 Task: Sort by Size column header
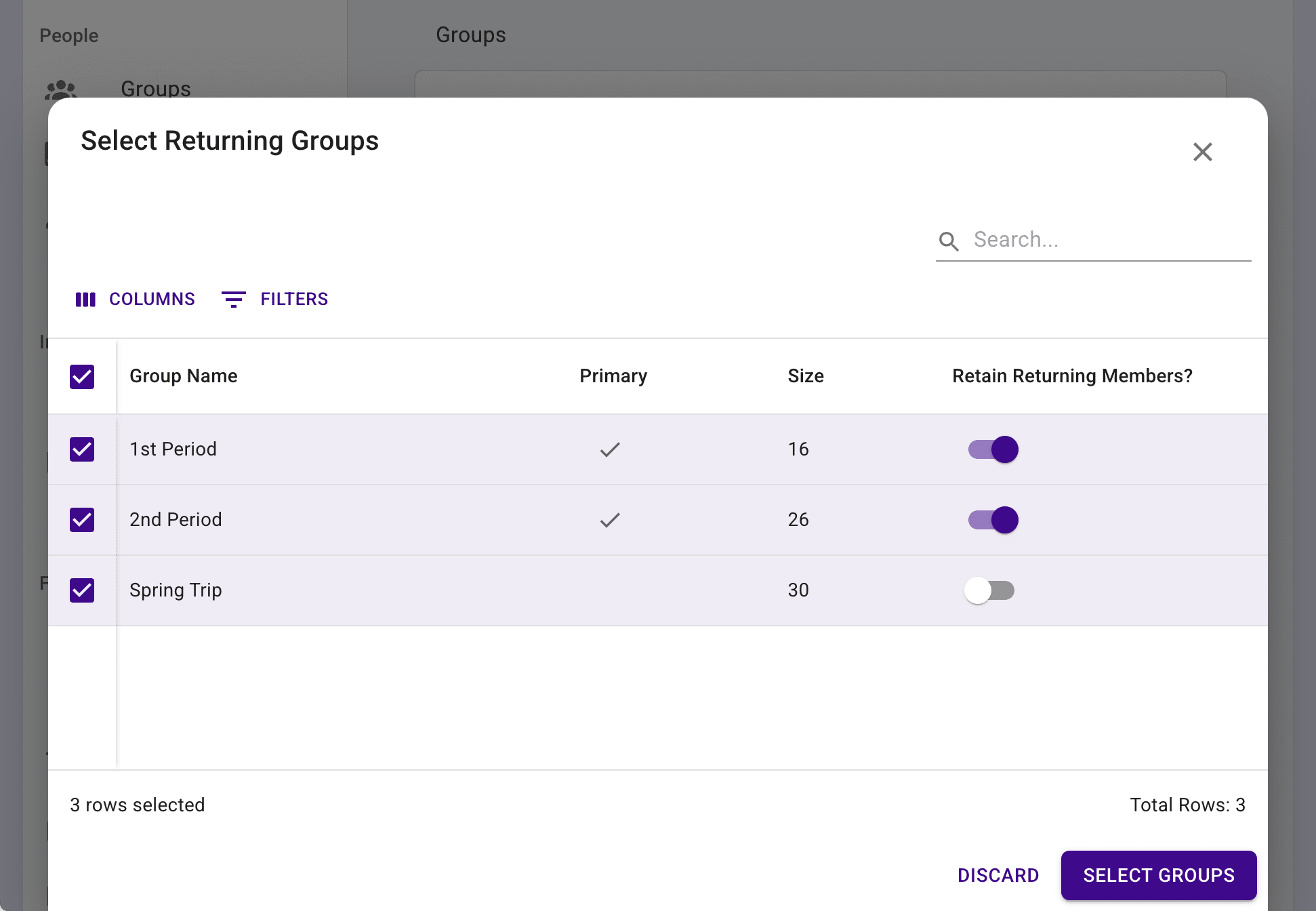(x=805, y=376)
